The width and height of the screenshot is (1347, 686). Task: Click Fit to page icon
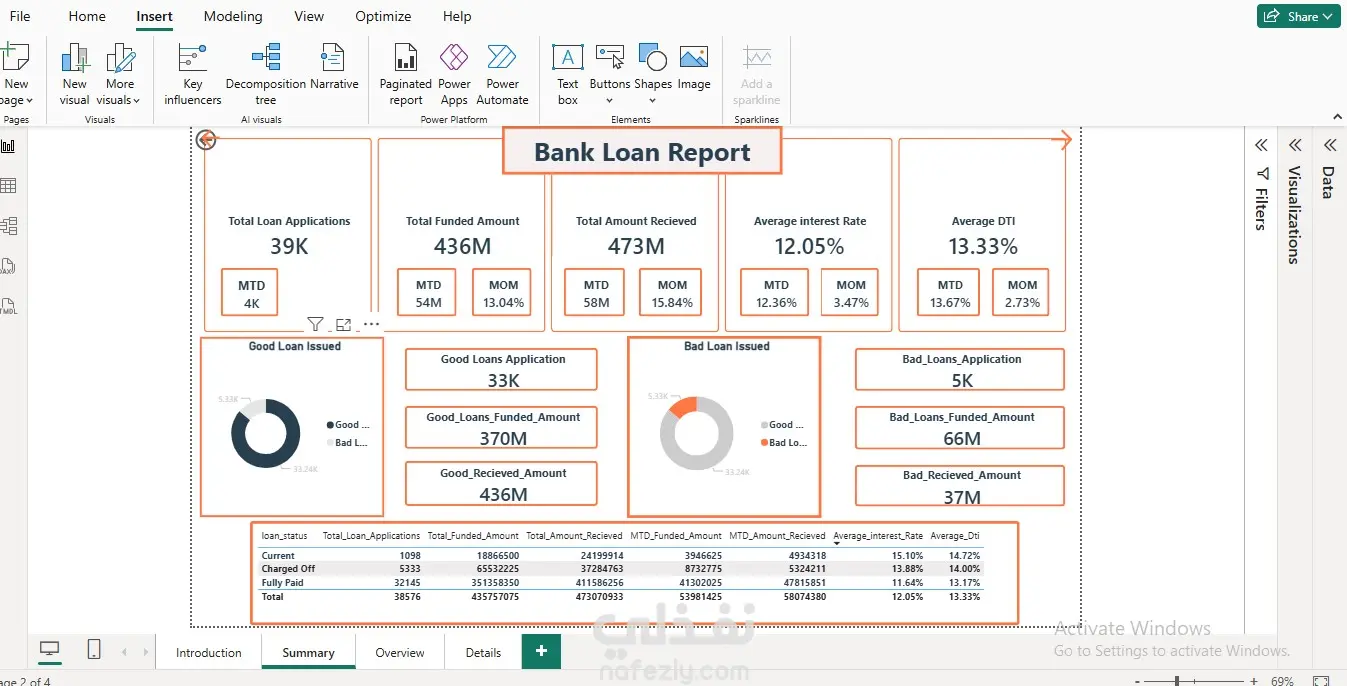click(1320, 681)
